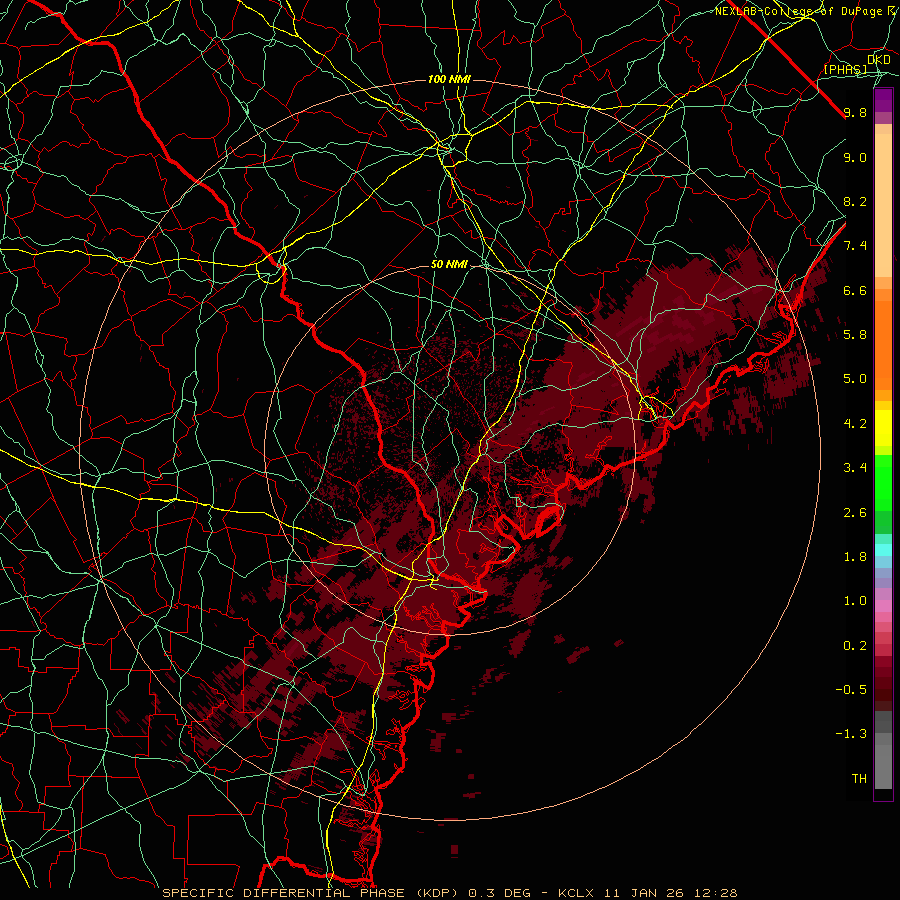This screenshot has width=900, height=900.
Task: Click the 1.0 value on the color scale
Action: coord(855,601)
